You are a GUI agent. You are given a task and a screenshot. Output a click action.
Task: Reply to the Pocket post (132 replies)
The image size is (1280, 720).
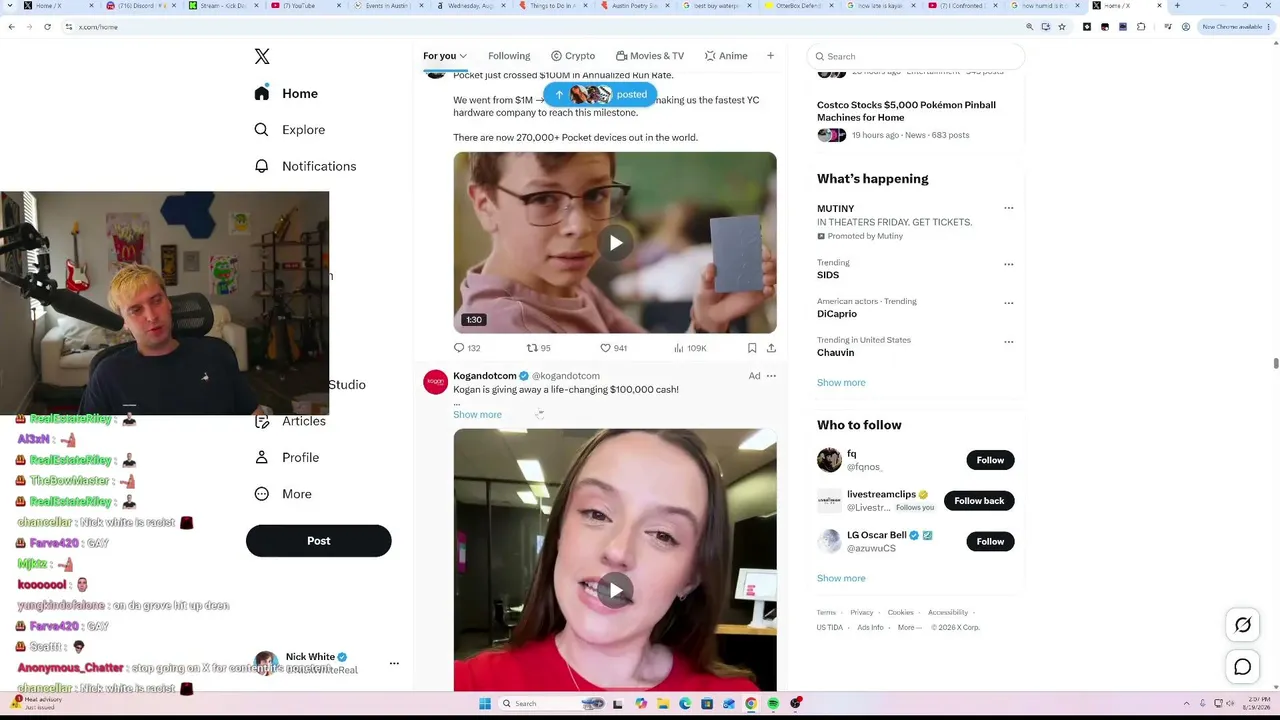(467, 348)
